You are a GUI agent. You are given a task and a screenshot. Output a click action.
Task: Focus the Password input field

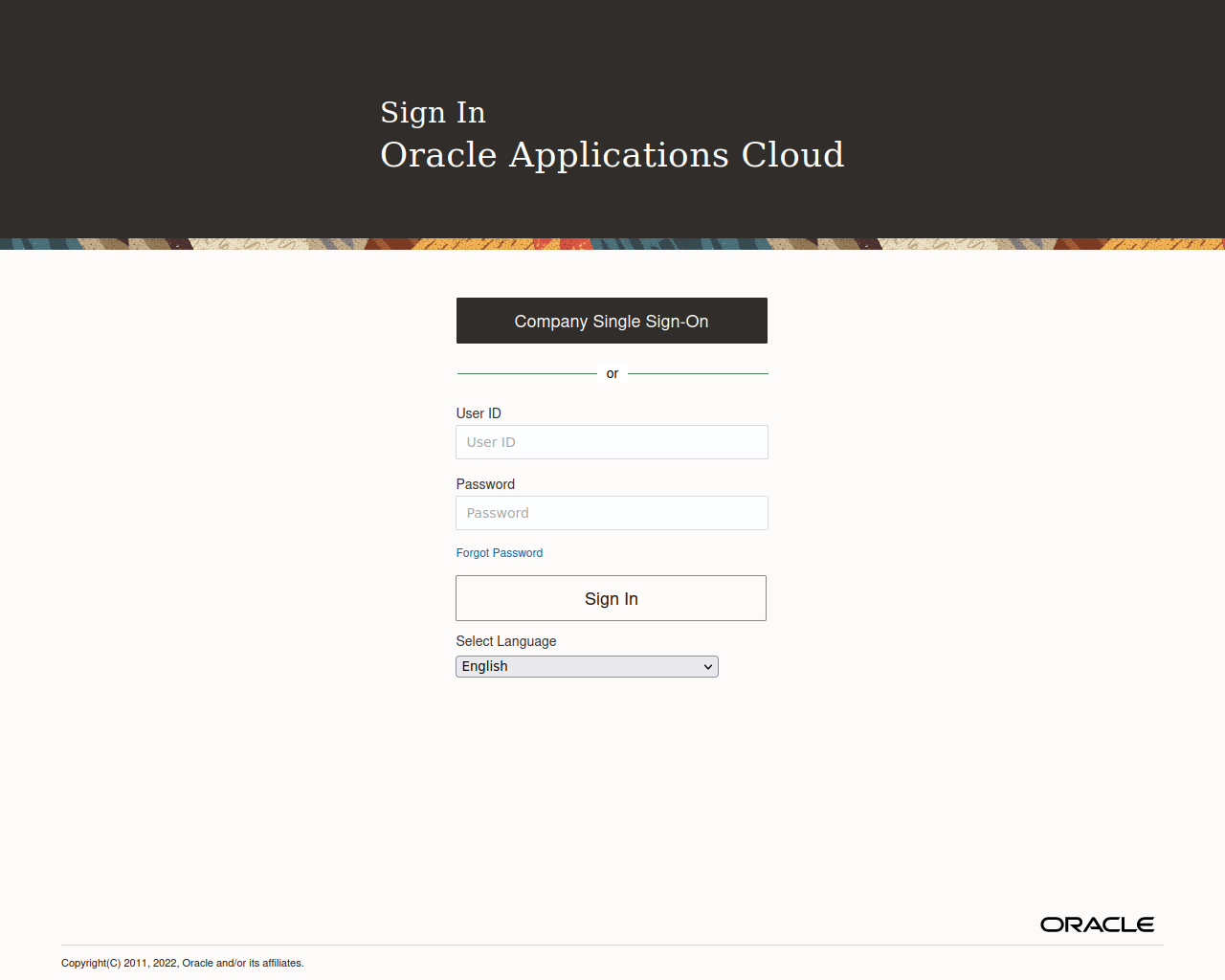(612, 513)
